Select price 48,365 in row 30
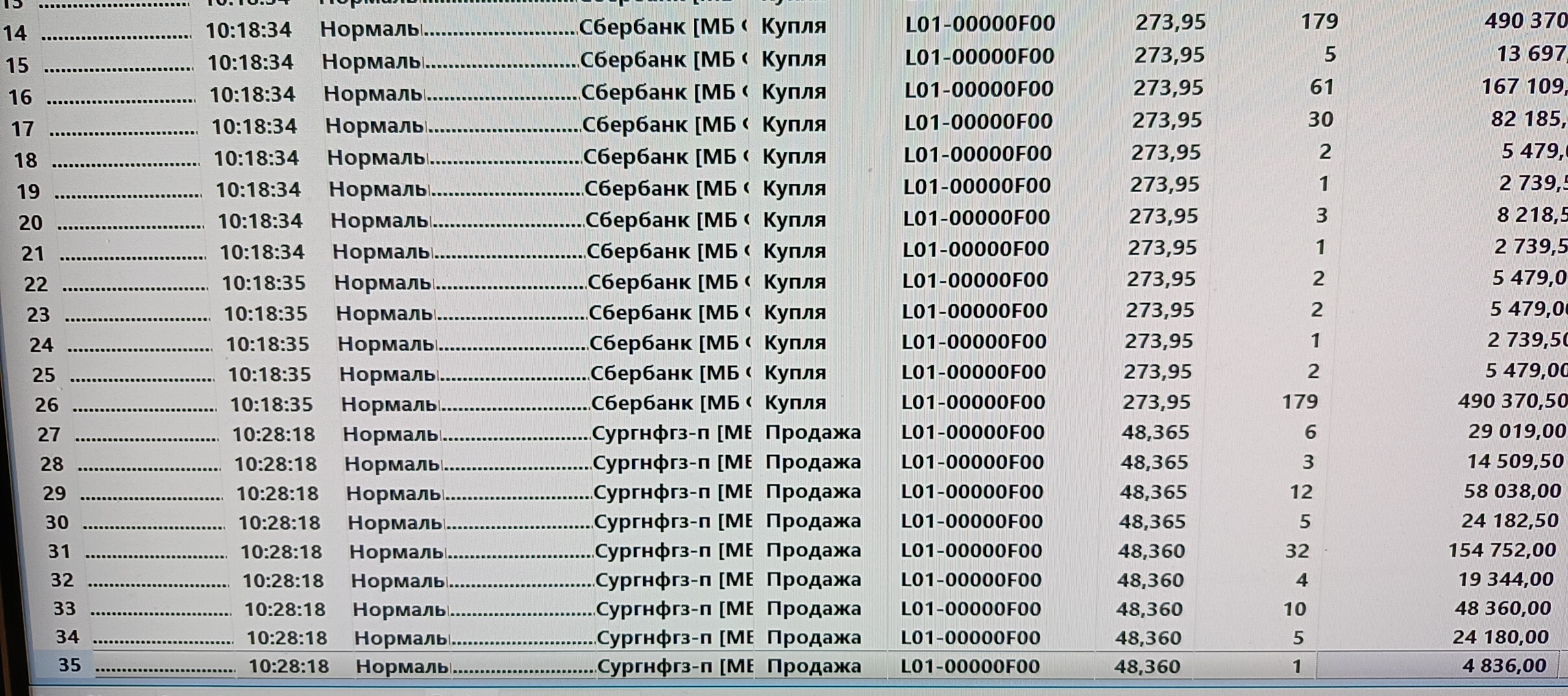 pyautogui.click(x=1153, y=521)
